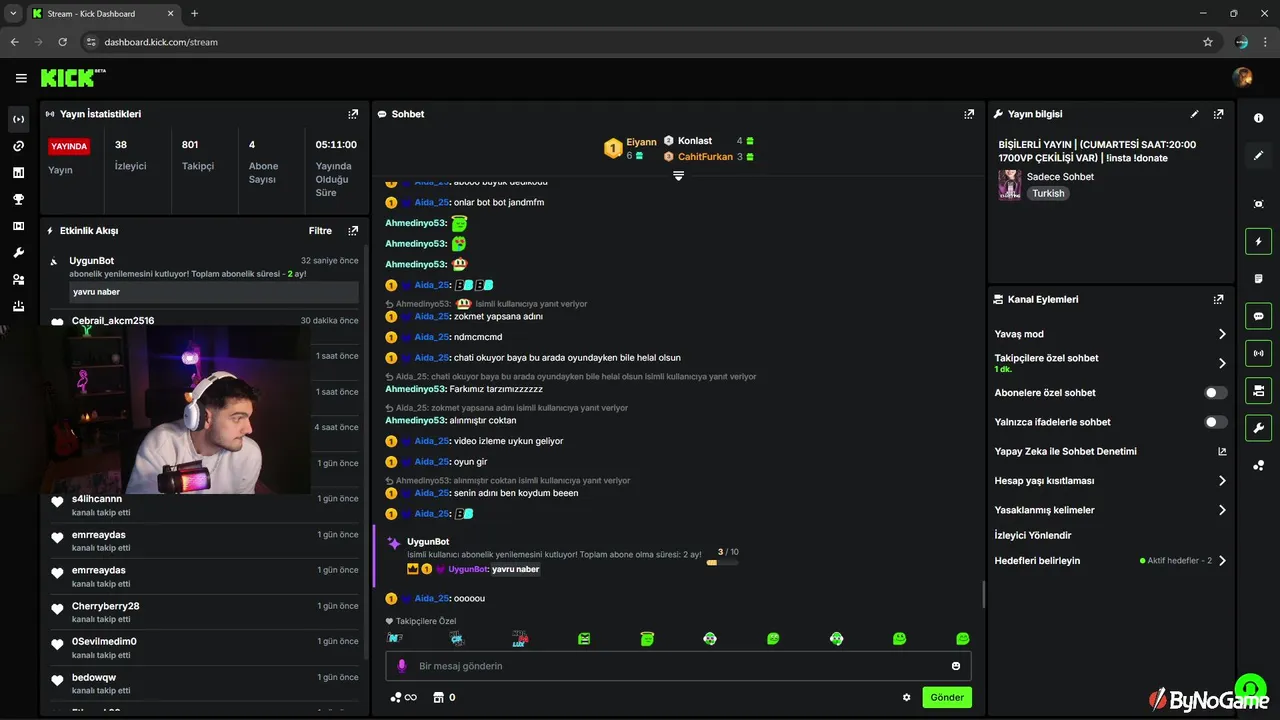Click the pencil edit icon in right sidebar
Image resolution: width=1280 pixels, height=720 pixels.
pos(1258,155)
